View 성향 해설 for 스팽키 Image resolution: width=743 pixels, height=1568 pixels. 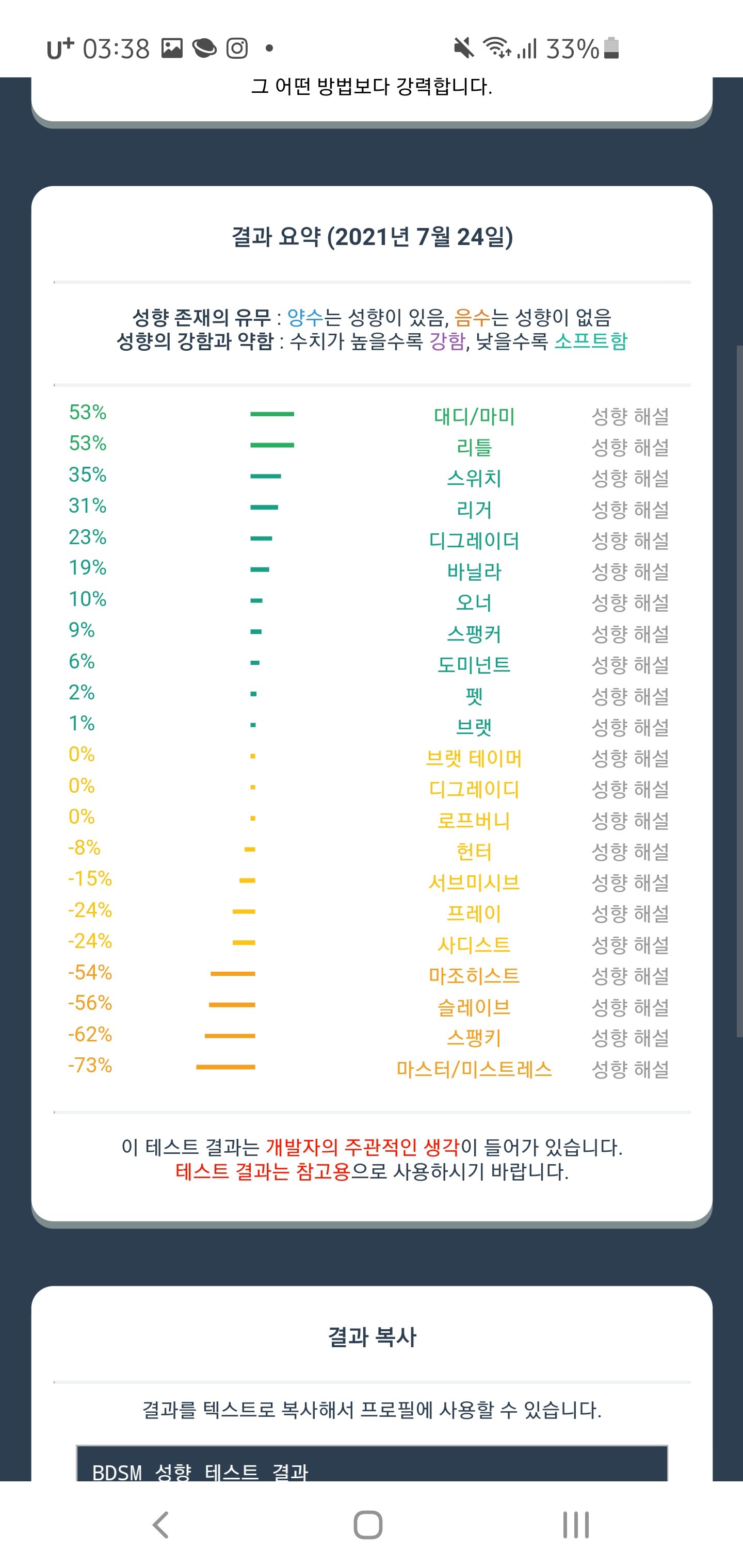[629, 1038]
